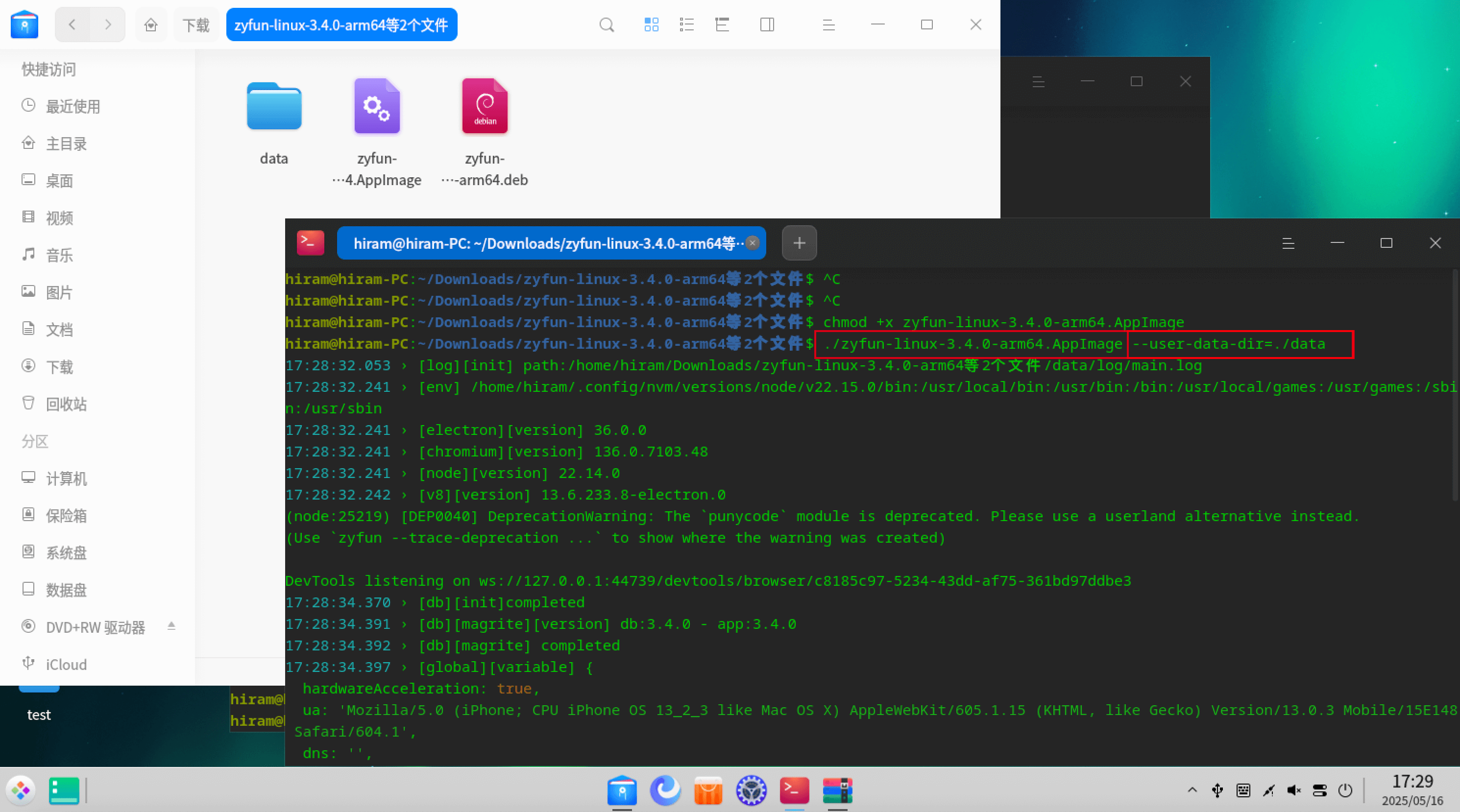1460x812 pixels.
Task: Launch the archive manager from the taskbar
Action: pos(837,790)
